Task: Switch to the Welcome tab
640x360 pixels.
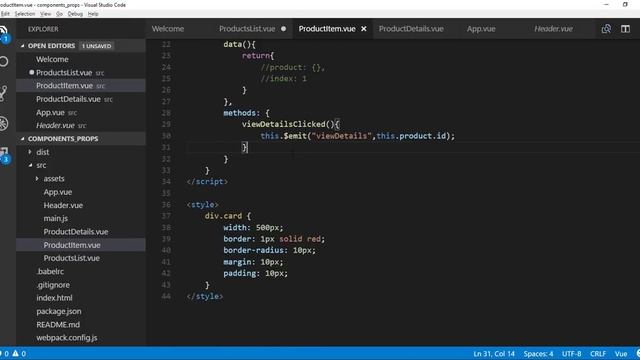Action: pos(168,29)
